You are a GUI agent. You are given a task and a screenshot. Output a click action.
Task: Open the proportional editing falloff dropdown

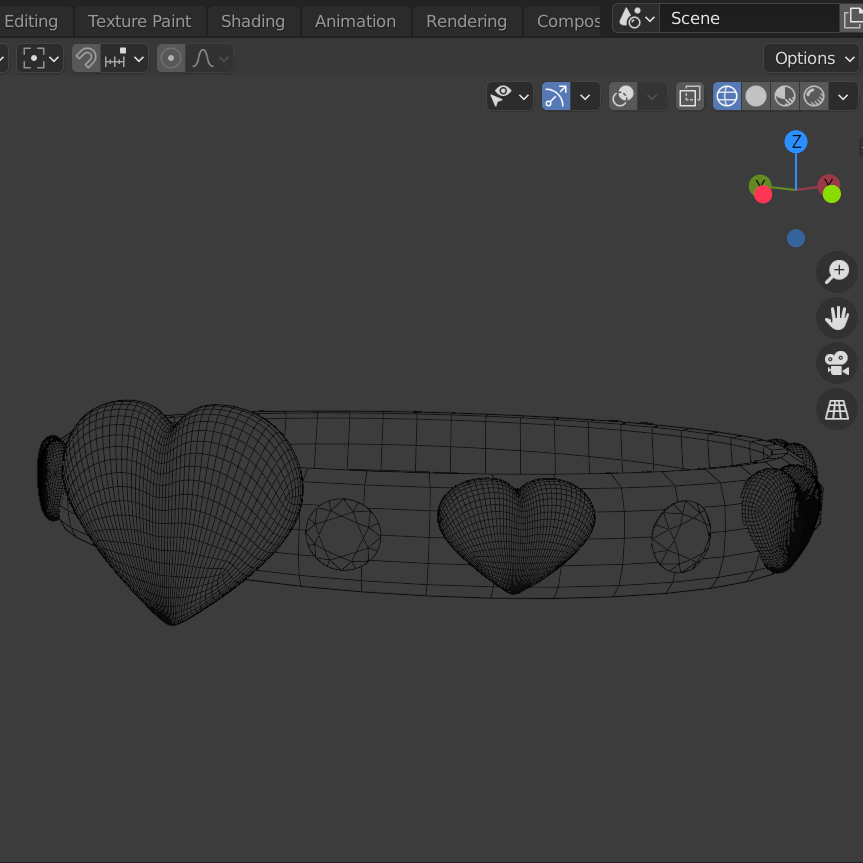point(210,58)
